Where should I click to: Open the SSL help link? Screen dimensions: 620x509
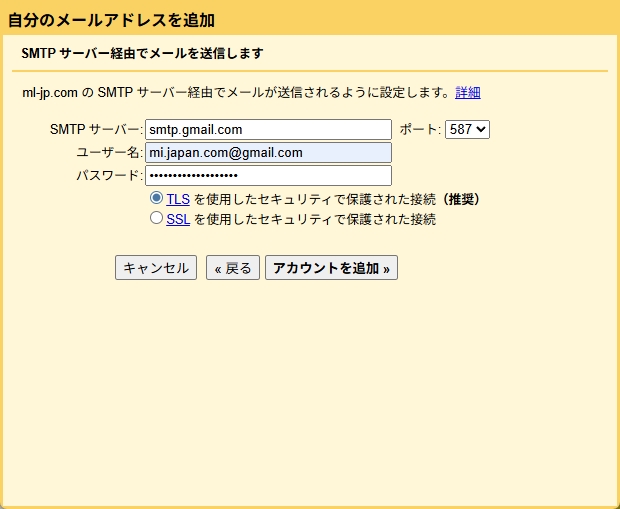pyautogui.click(x=178, y=219)
